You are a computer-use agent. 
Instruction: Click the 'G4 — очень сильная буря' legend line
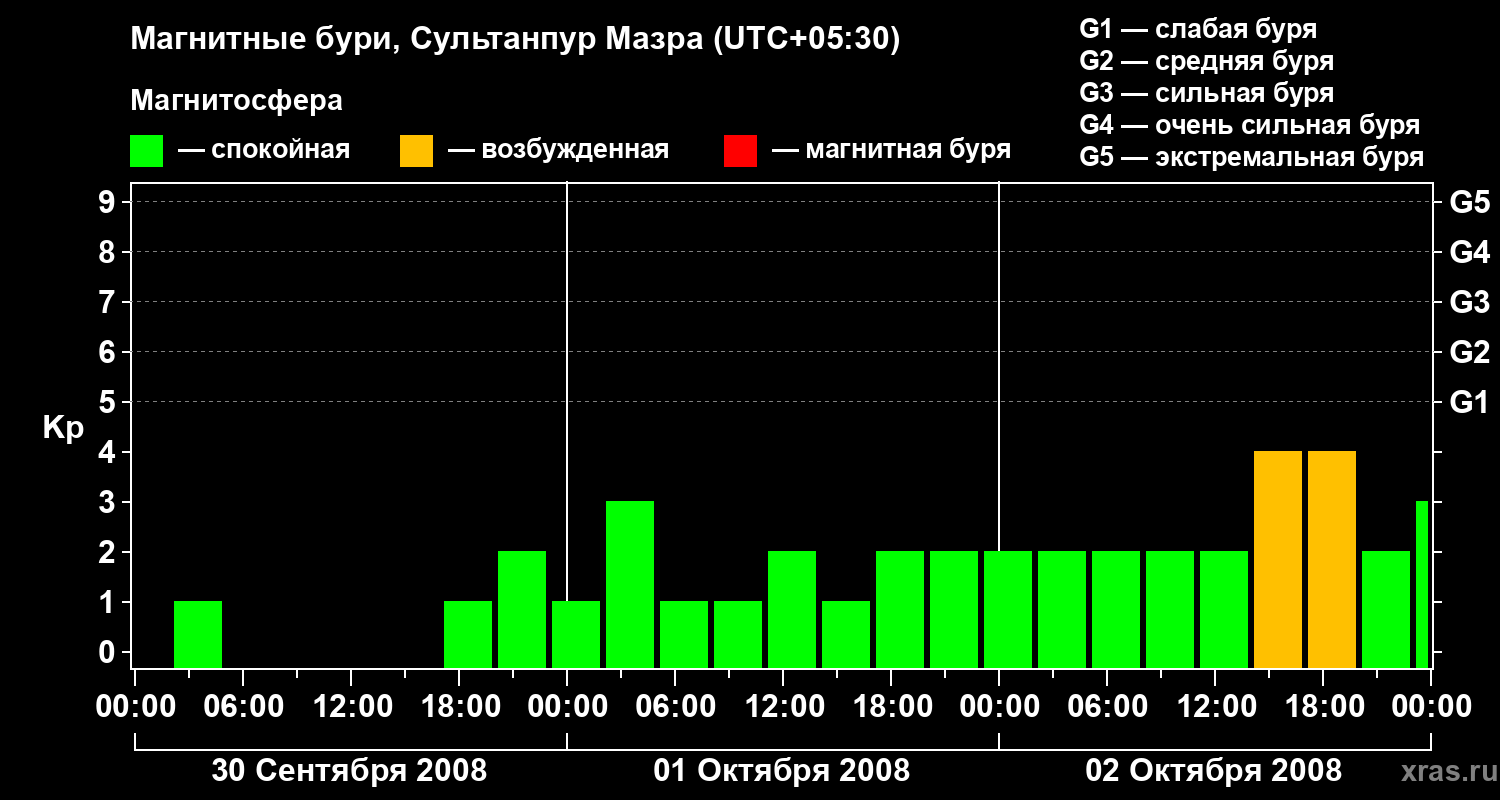tap(1250, 125)
